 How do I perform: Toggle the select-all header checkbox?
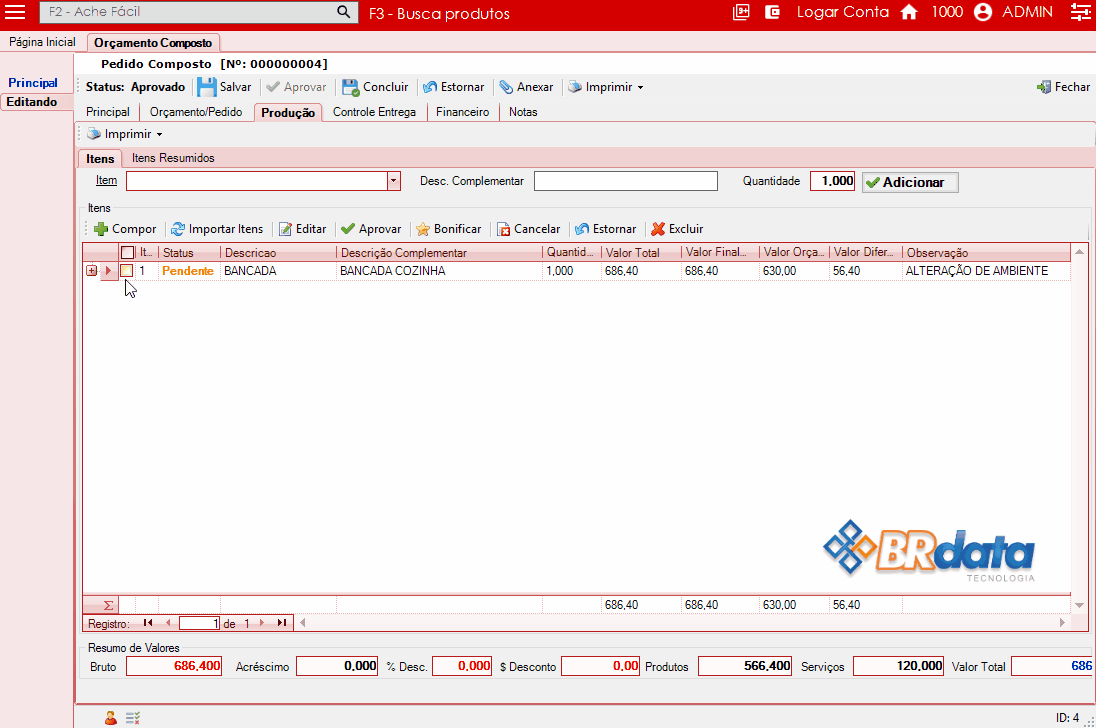click(127, 253)
